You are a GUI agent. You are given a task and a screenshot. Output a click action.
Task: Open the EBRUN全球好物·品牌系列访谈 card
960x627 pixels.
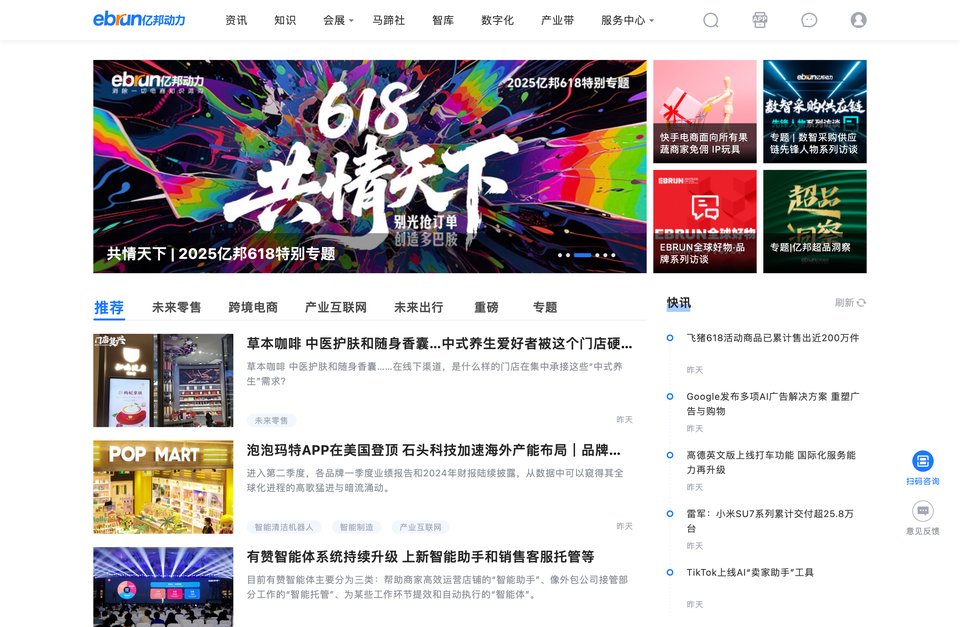[x=705, y=222]
